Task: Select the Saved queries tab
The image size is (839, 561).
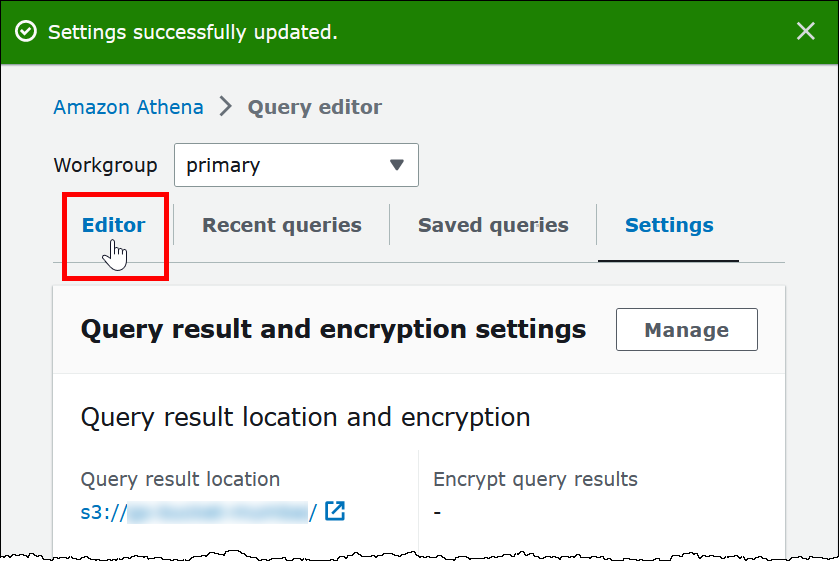Action: pos(493,225)
